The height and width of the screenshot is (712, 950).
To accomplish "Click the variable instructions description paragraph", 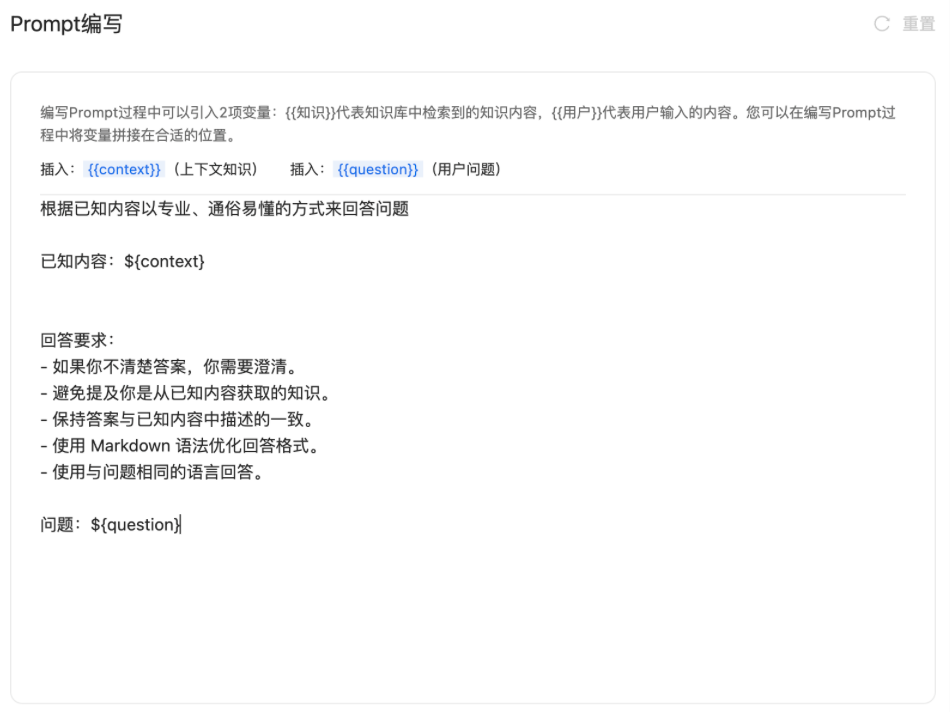I will click(470, 124).
